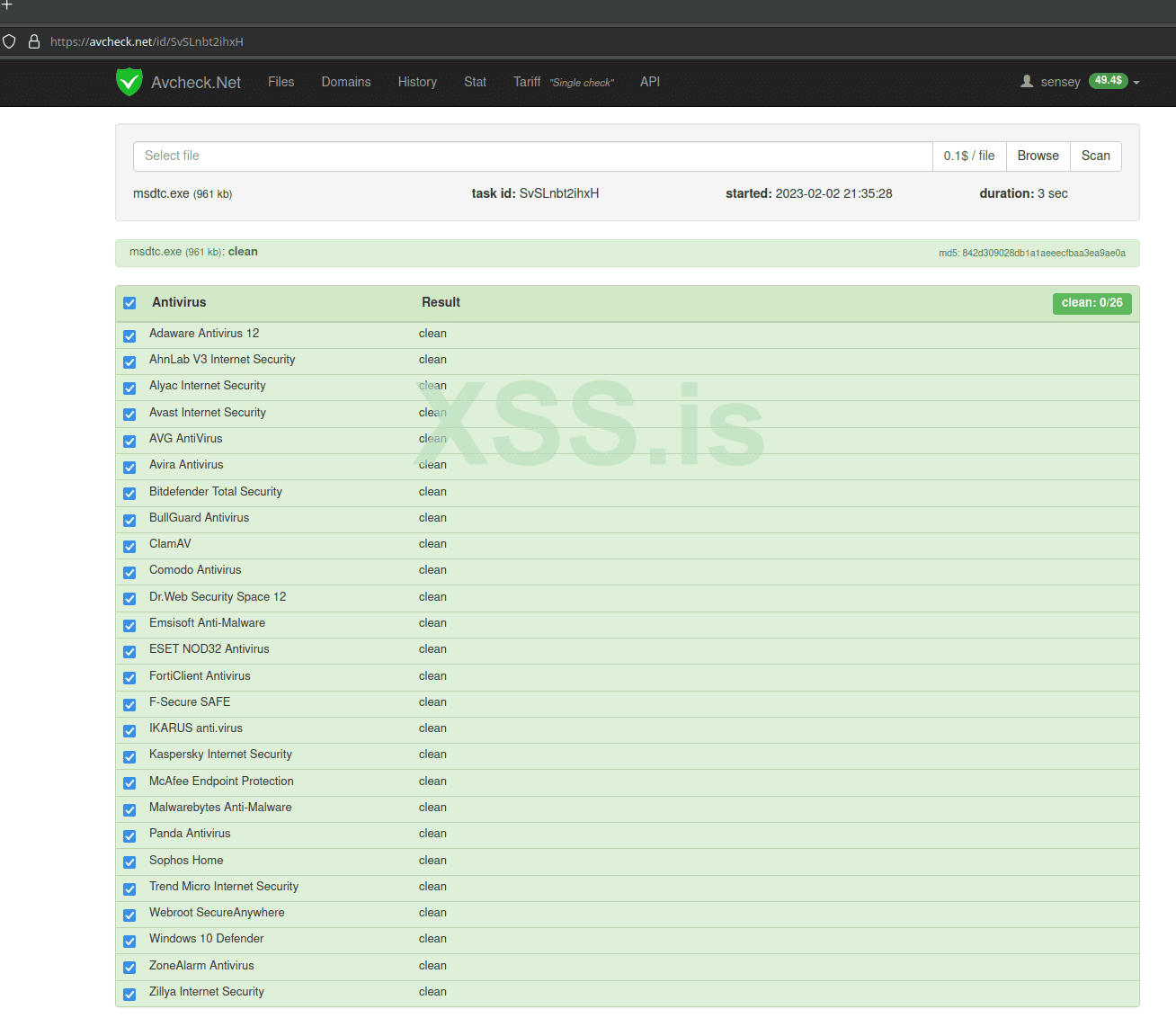Click the user profile icon beside sensey
Screen dimensions: 1176x1036
click(x=1027, y=82)
